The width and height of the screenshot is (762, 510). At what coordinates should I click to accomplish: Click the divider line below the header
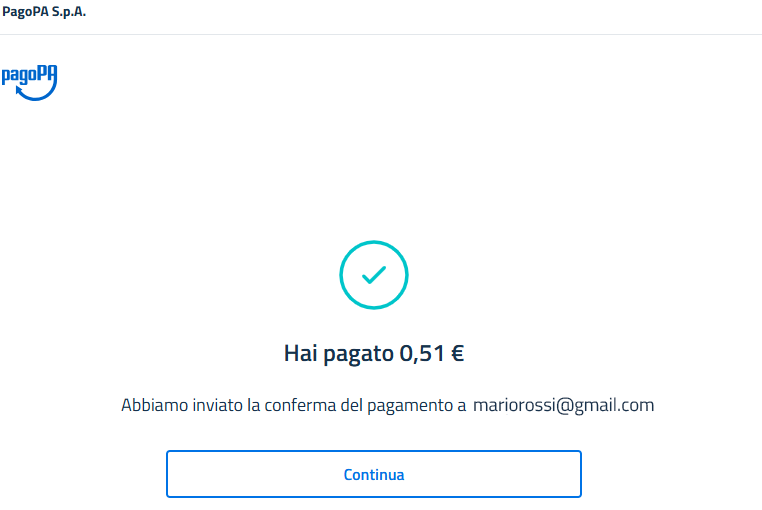coord(381,34)
